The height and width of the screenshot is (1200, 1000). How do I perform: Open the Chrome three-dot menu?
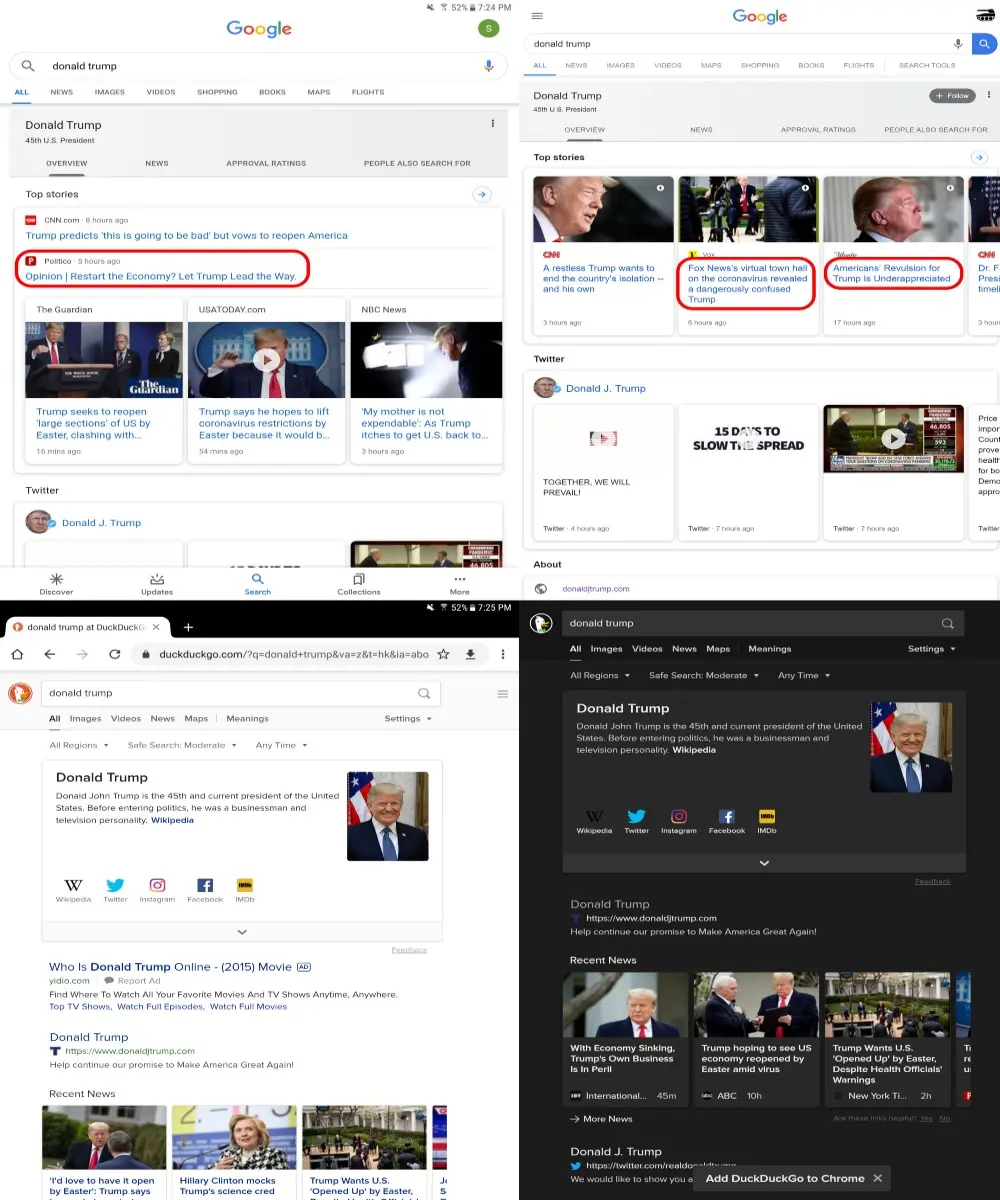click(503, 654)
